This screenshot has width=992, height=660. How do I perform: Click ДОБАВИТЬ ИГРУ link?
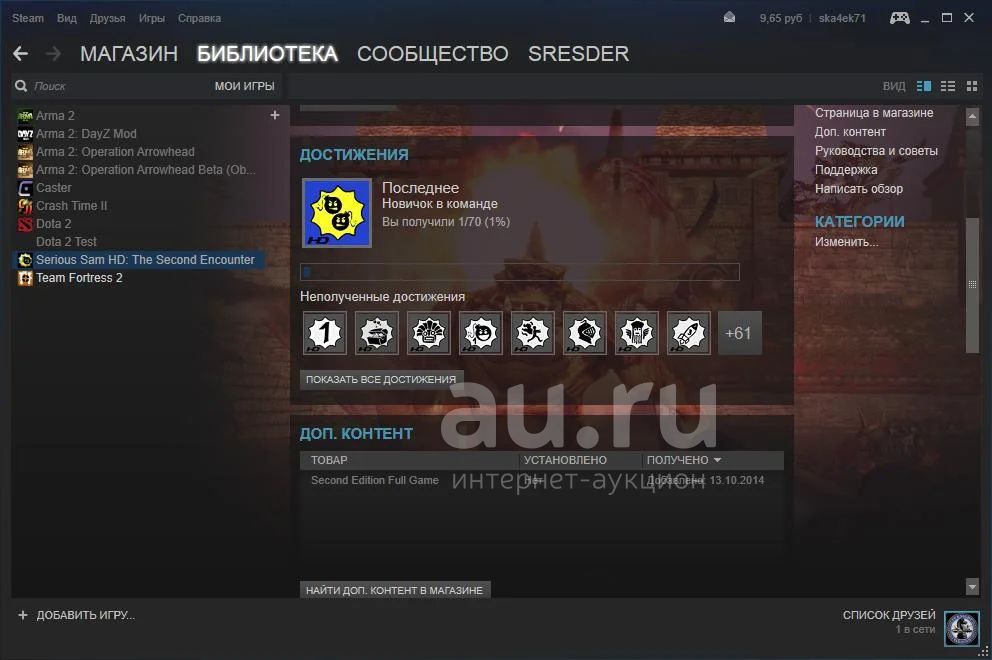[85, 615]
